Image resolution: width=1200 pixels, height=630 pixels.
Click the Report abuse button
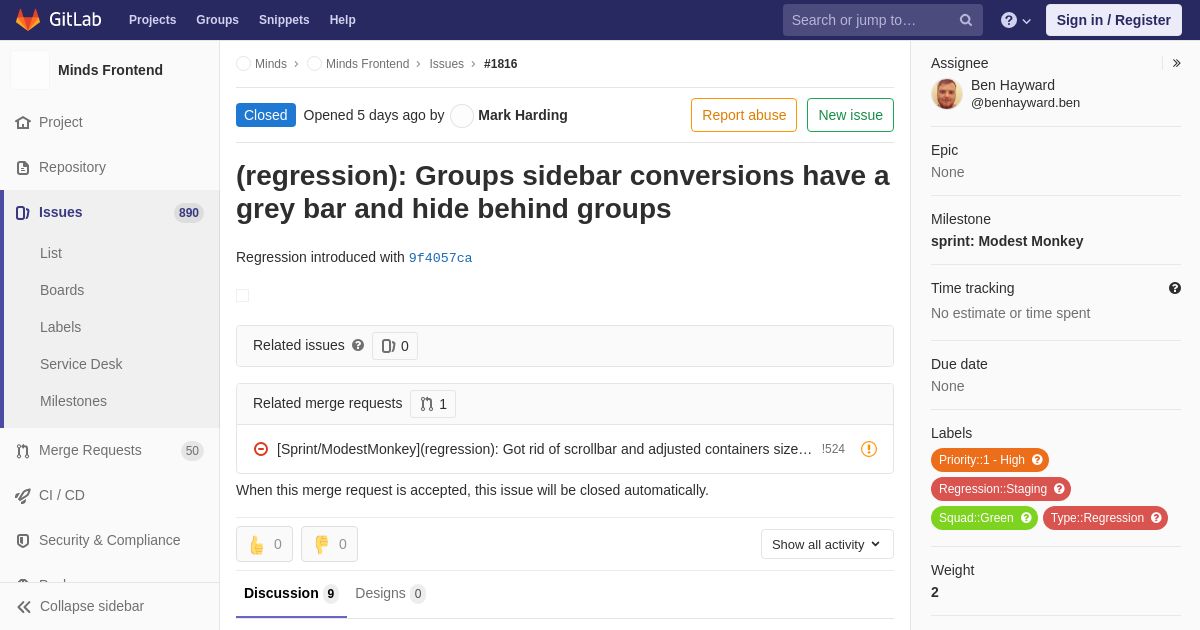[x=744, y=115]
